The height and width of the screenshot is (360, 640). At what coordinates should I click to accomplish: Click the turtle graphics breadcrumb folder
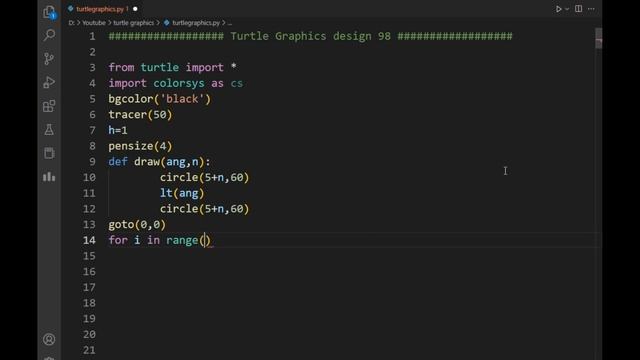(133, 23)
